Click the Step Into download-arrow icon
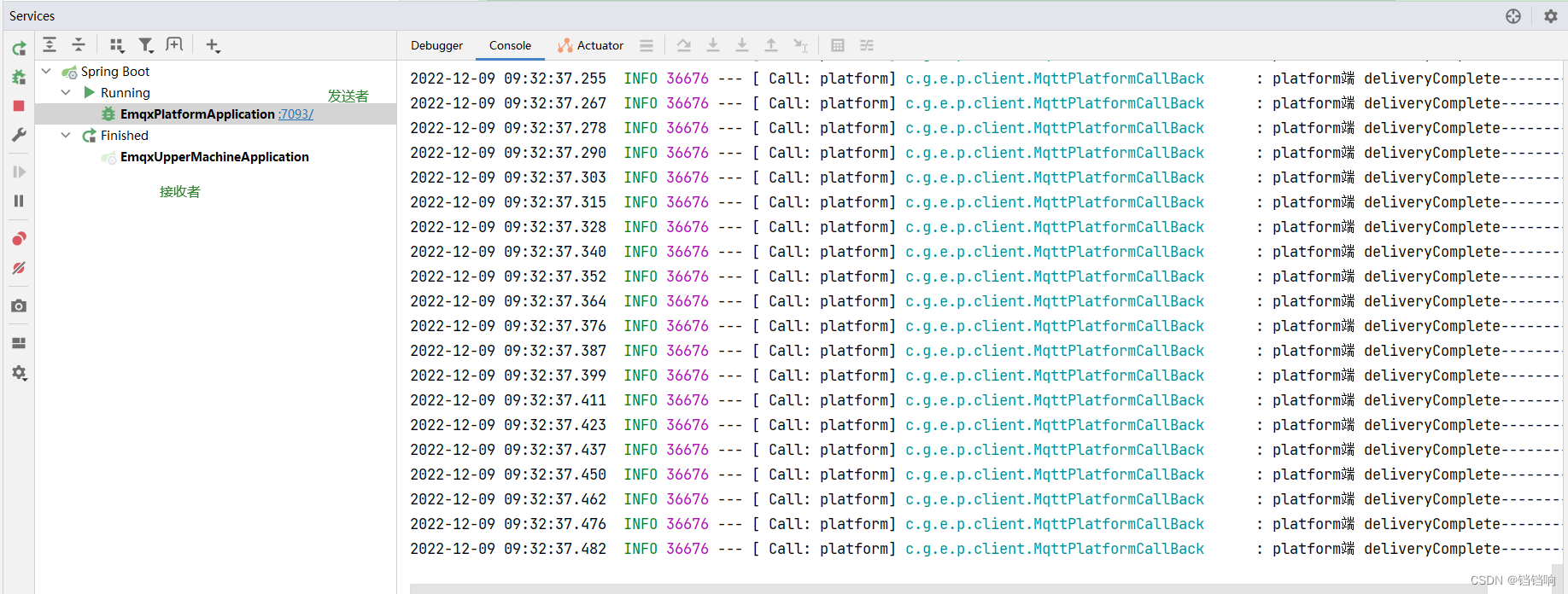1568x594 pixels. click(713, 45)
